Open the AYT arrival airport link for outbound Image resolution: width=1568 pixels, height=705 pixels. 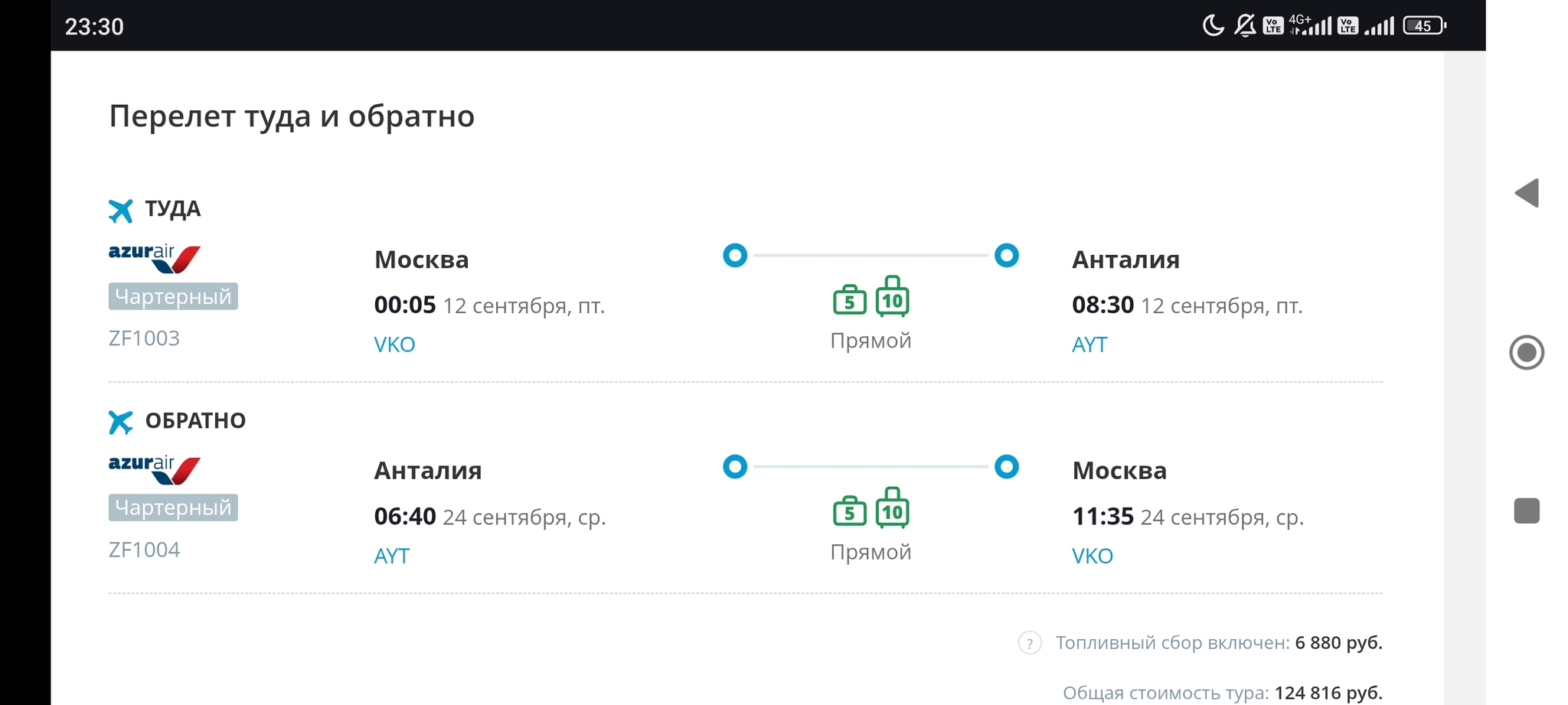point(1089,344)
